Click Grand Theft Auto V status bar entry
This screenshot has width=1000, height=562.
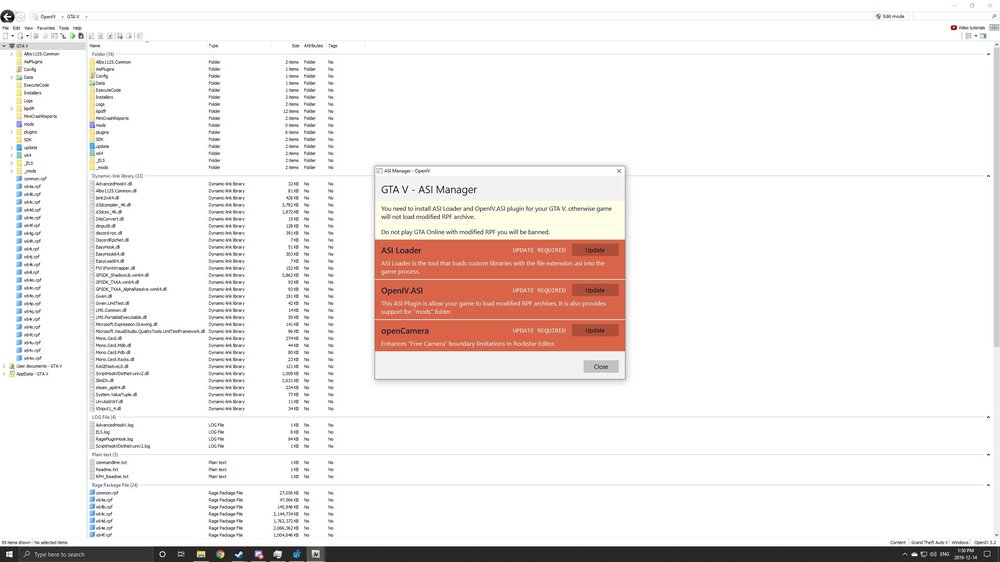(x=929, y=542)
